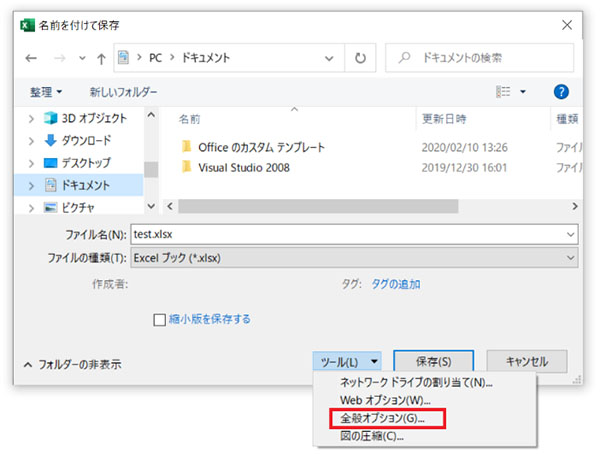Viewport: 600px width, 454px height.
Task: Sort by 更新日時 column header
Action: click(x=444, y=119)
